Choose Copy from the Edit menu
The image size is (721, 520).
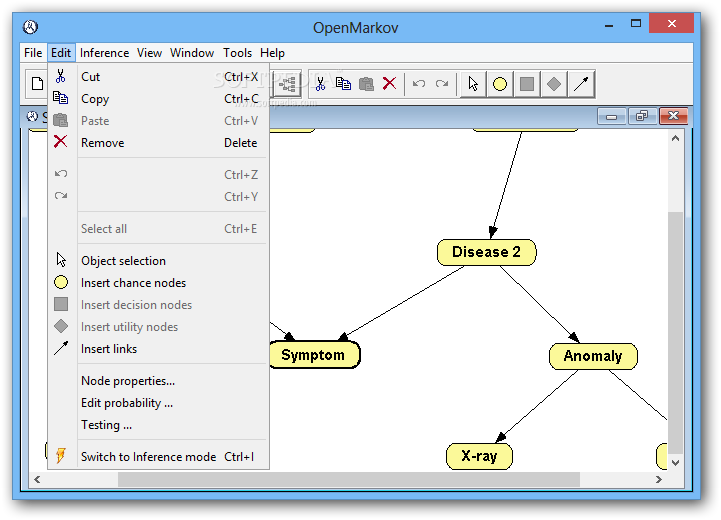pos(158,99)
